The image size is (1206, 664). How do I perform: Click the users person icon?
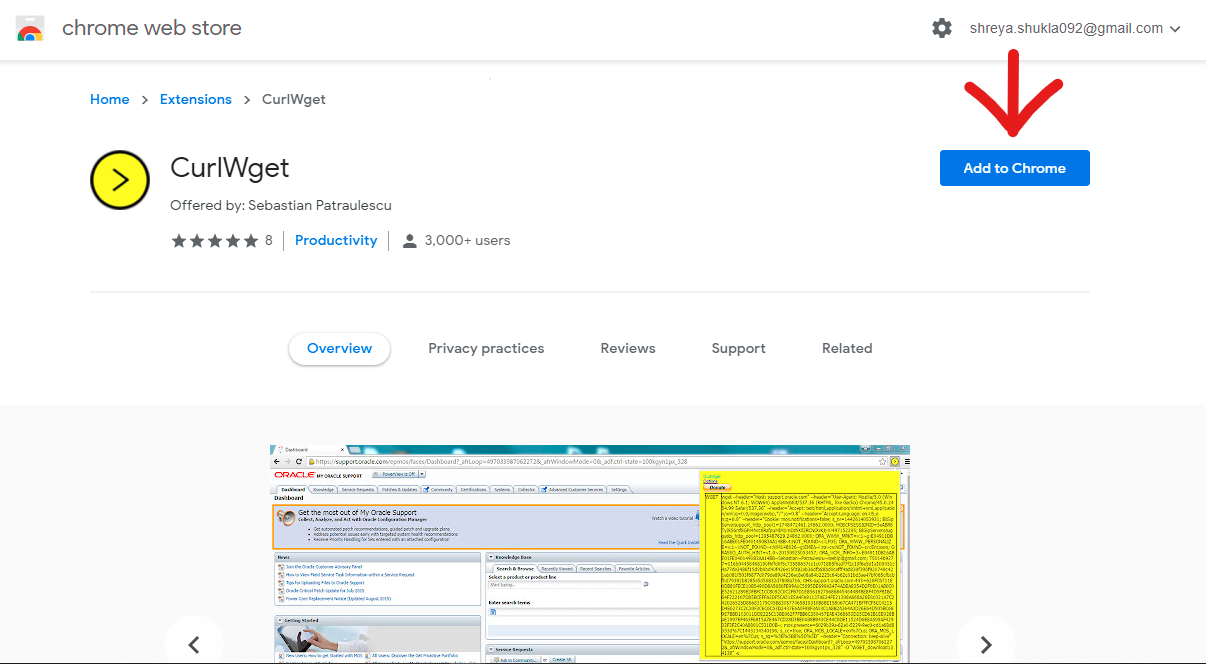click(409, 241)
